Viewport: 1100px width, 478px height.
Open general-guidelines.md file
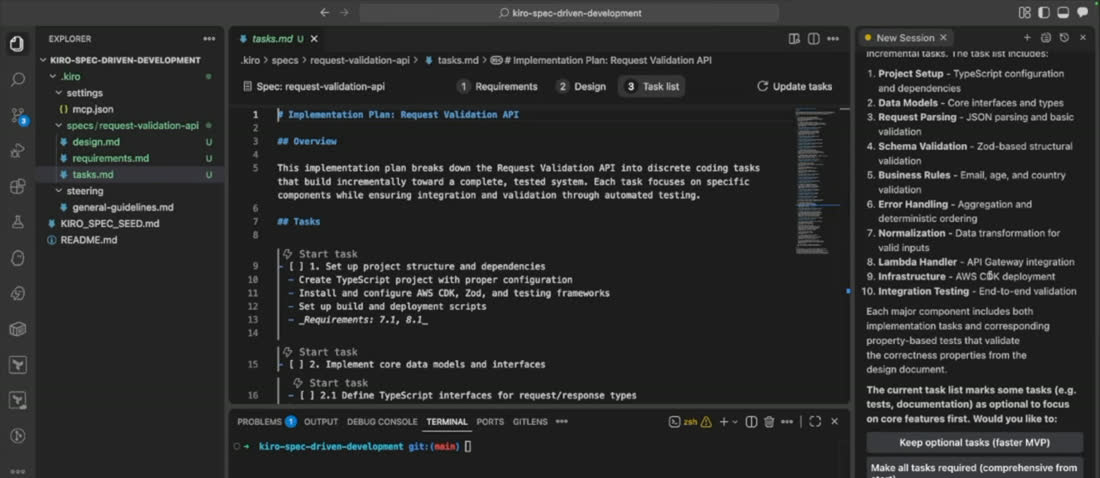click(x=123, y=207)
